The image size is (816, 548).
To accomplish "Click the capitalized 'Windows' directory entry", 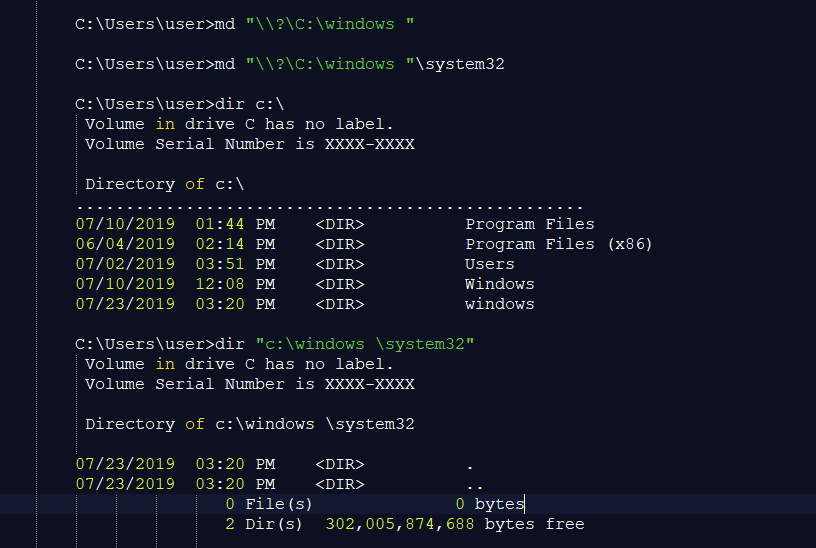I will (500, 284).
